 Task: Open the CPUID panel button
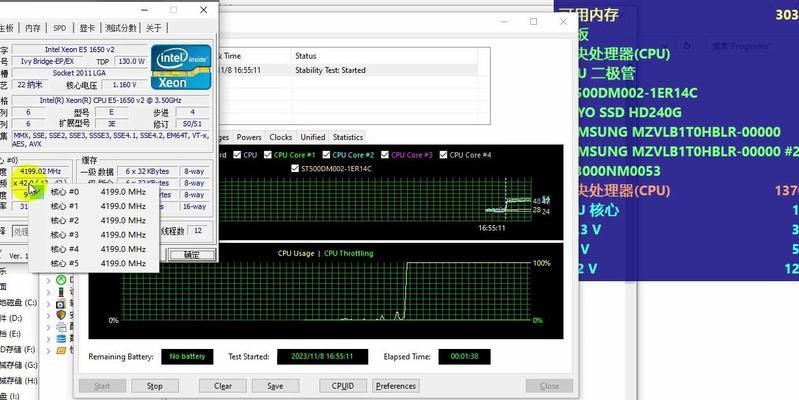pyautogui.click(x=343, y=386)
